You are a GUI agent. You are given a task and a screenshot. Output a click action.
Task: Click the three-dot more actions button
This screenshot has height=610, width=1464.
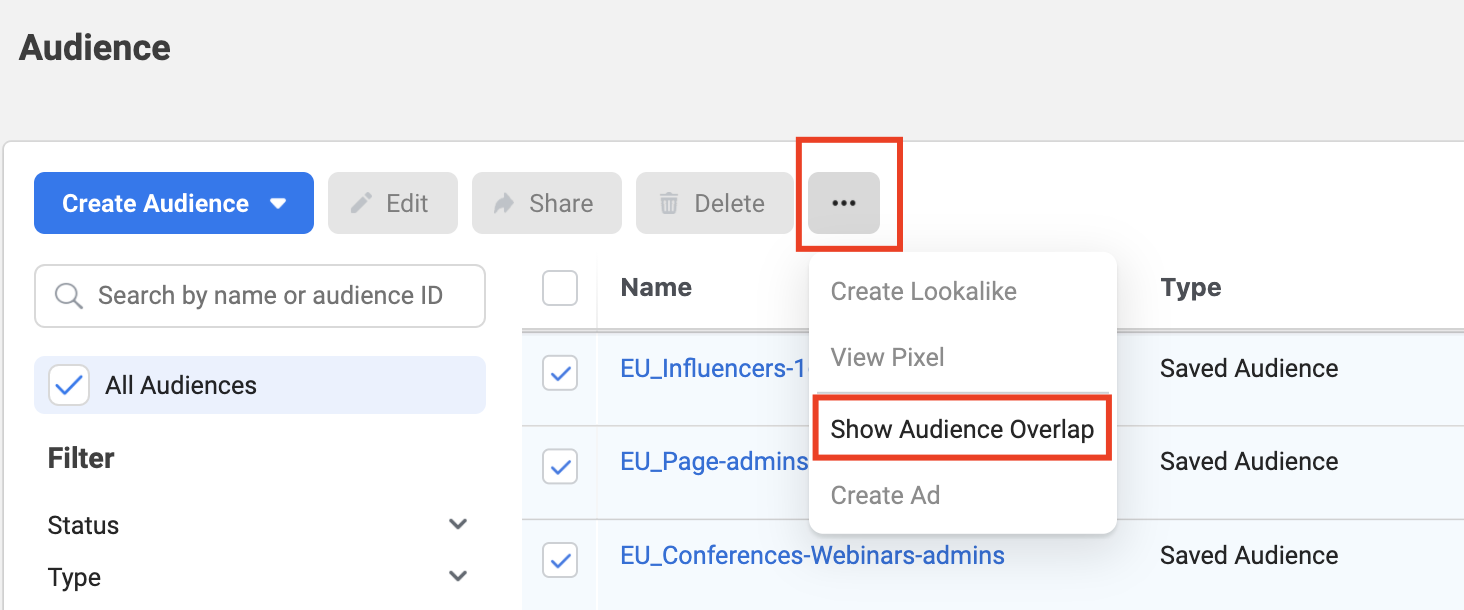pos(844,203)
